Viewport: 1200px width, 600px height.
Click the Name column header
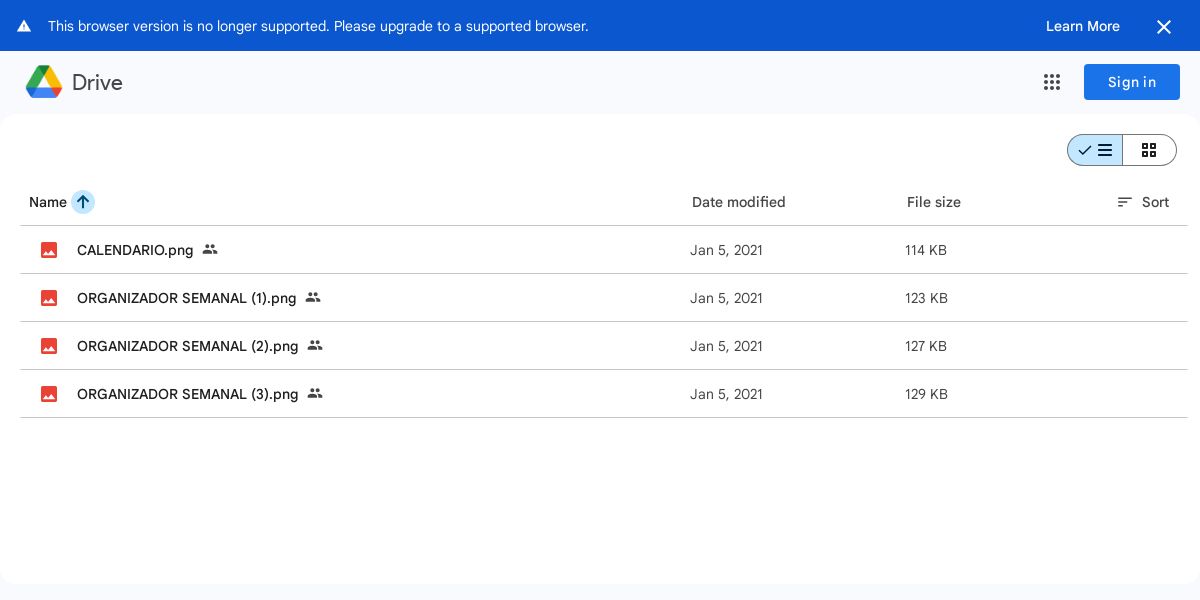pos(48,202)
